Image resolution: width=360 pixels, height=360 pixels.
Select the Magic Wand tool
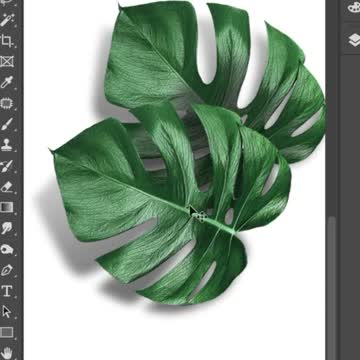tap(7, 20)
